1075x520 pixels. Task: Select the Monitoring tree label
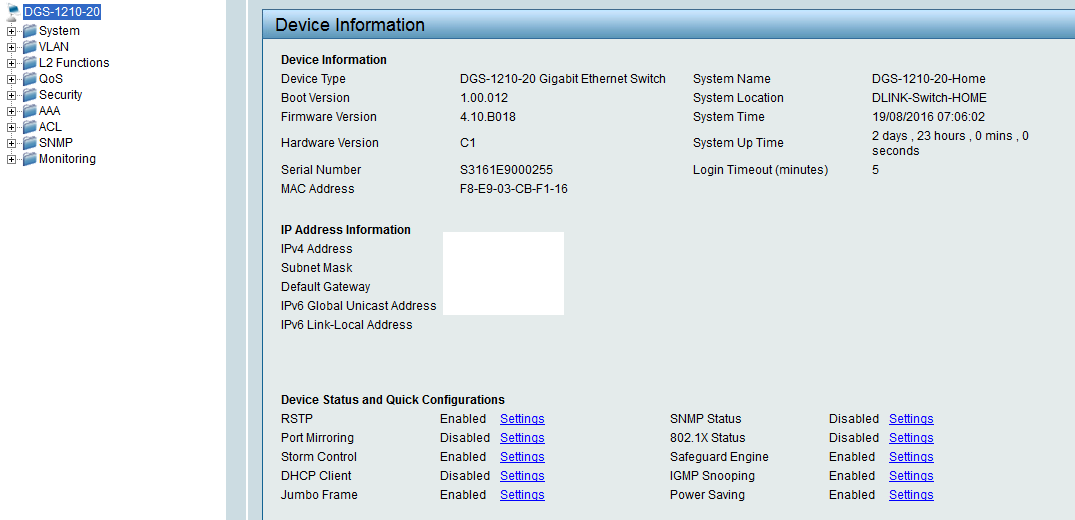pos(67,159)
